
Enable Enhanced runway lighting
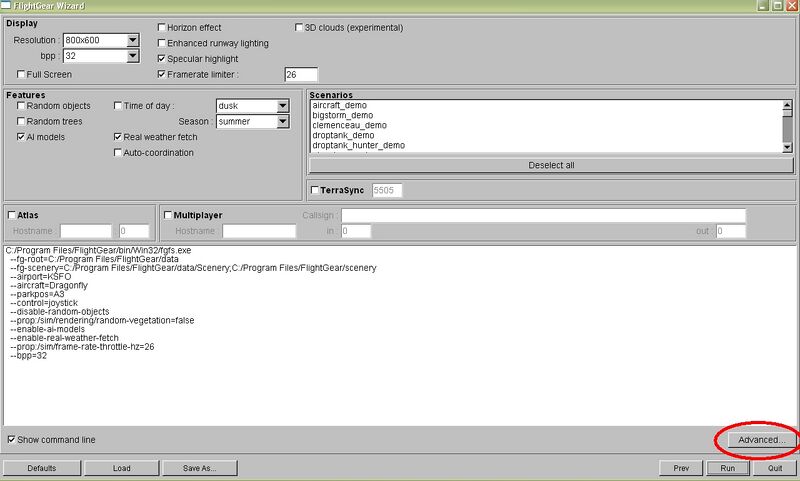162,43
